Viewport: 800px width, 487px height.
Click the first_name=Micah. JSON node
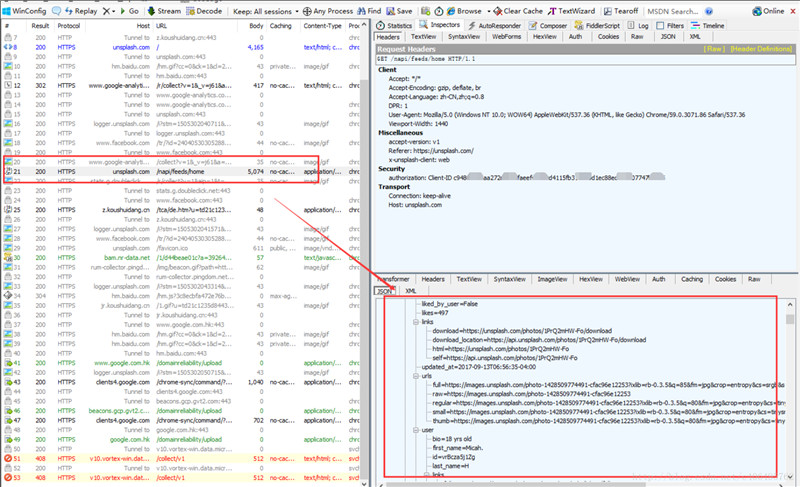pyautogui.click(x=457, y=448)
